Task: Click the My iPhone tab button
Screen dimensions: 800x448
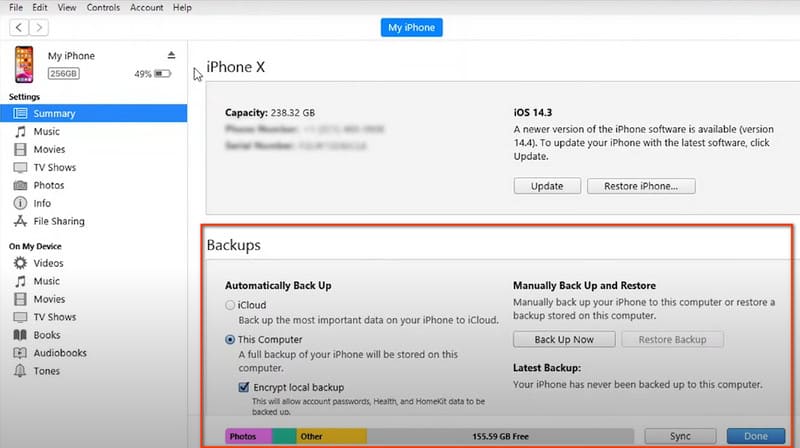Action: 411,27
